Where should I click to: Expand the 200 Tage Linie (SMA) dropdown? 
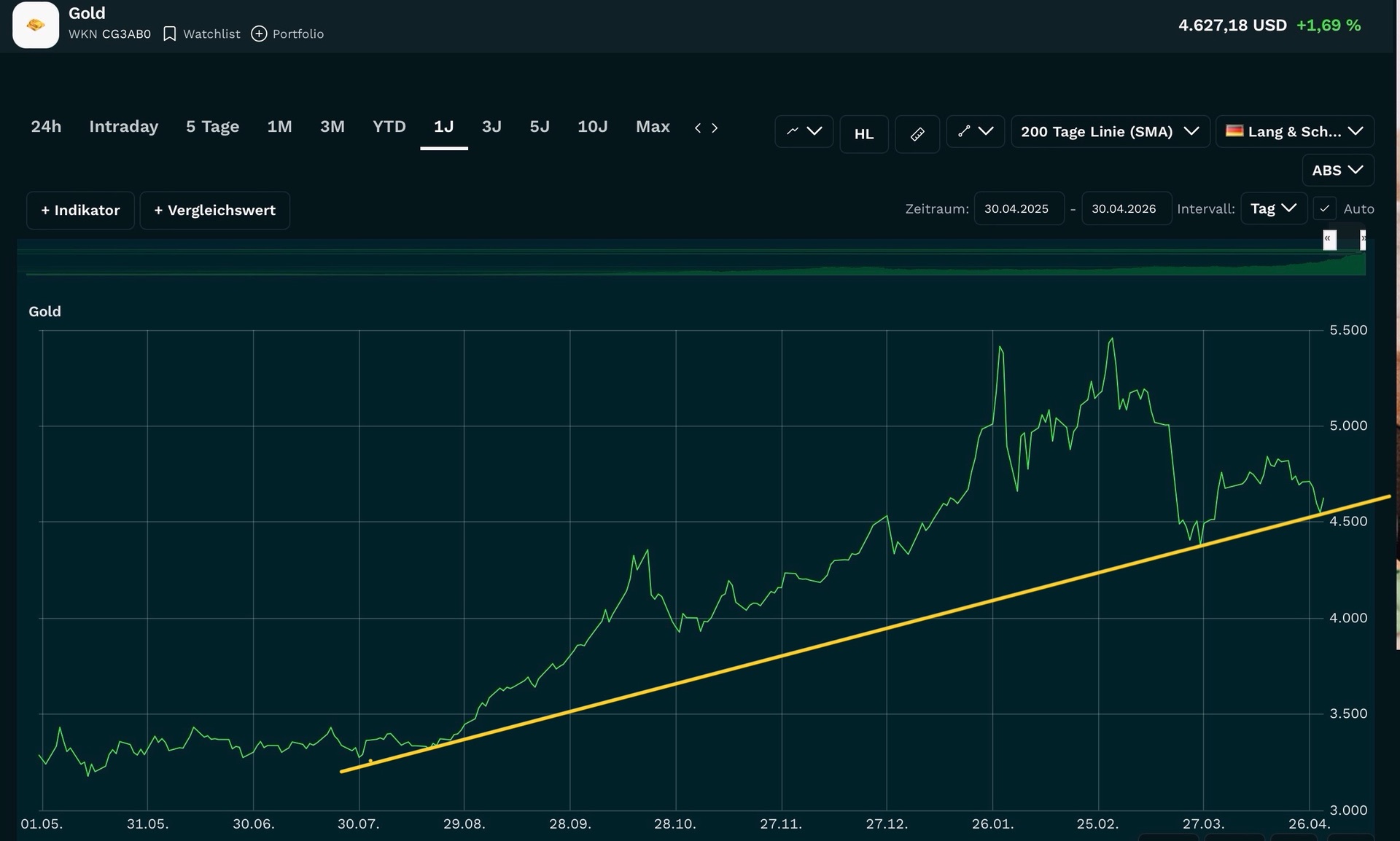pyautogui.click(x=1110, y=132)
